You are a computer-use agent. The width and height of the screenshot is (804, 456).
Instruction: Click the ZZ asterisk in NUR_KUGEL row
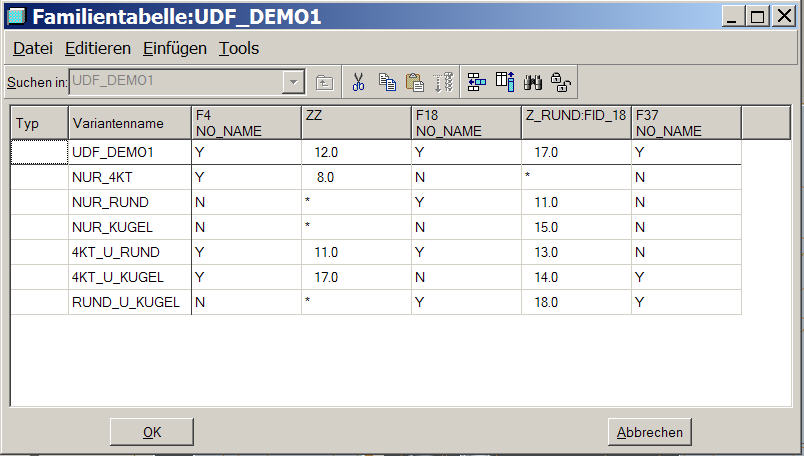coord(356,227)
